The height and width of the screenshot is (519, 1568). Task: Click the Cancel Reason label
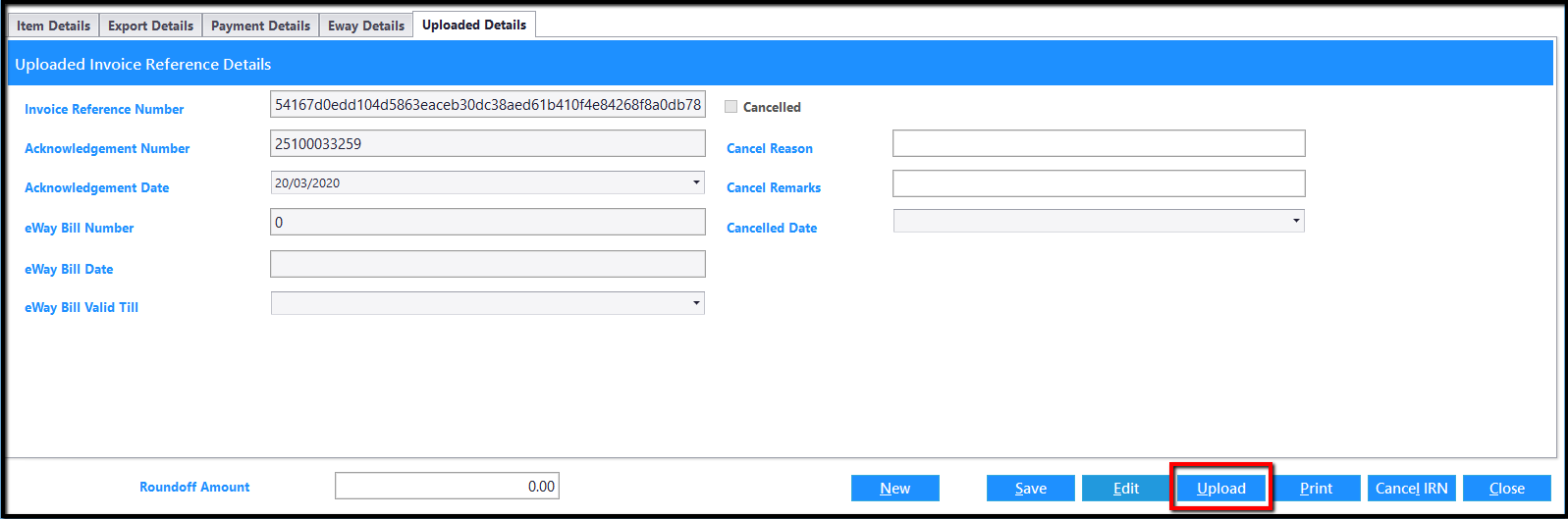click(770, 148)
